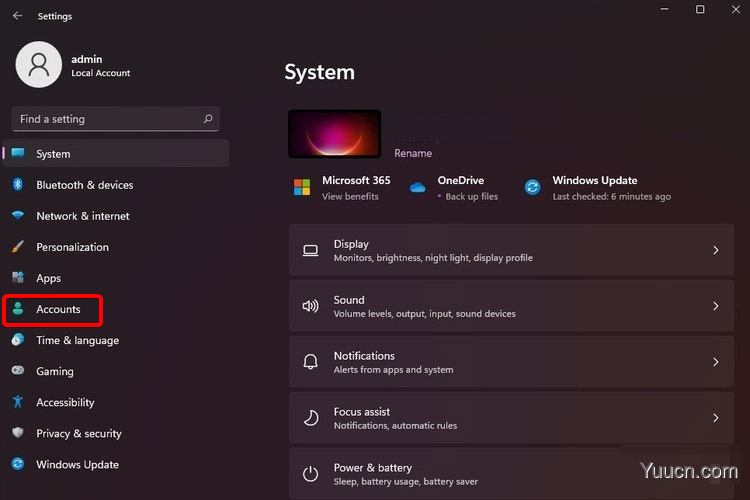The width and height of the screenshot is (750, 500).
Task: Click Back up files under OneDrive
Action: pyautogui.click(x=472, y=197)
